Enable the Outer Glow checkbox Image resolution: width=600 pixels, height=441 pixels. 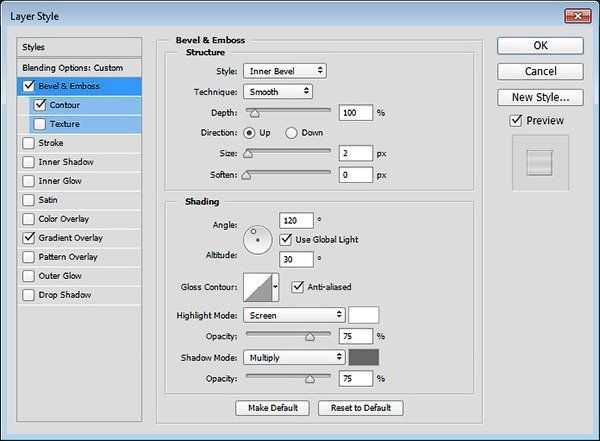coord(28,276)
